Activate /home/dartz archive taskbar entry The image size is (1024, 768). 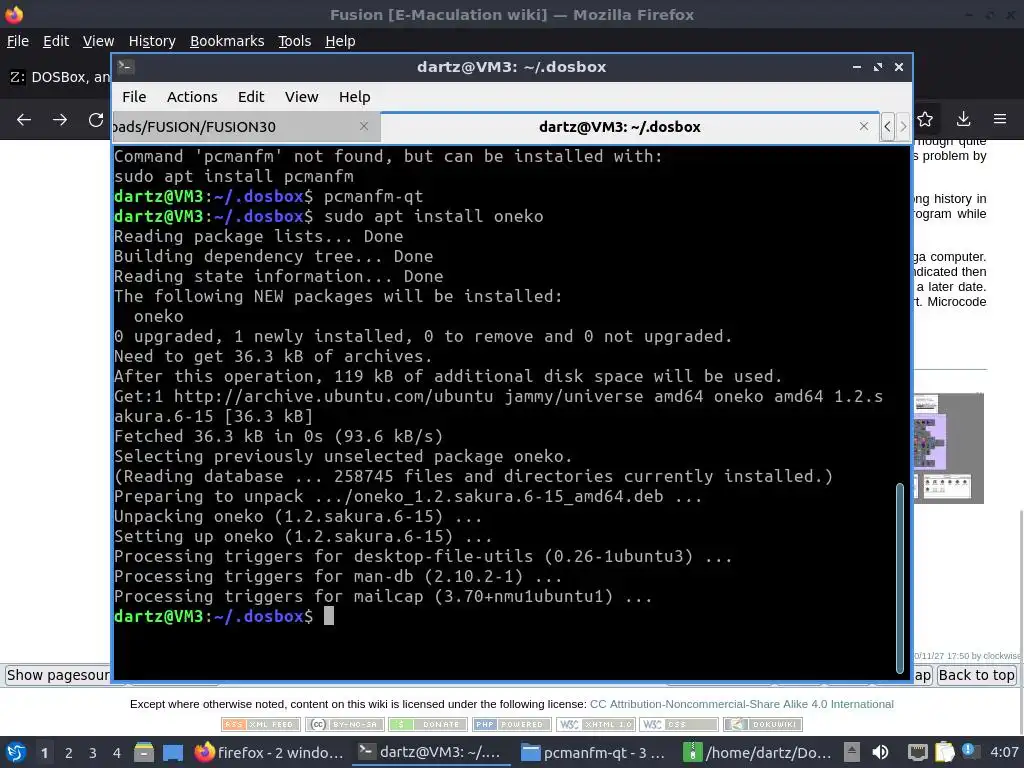(x=758, y=753)
